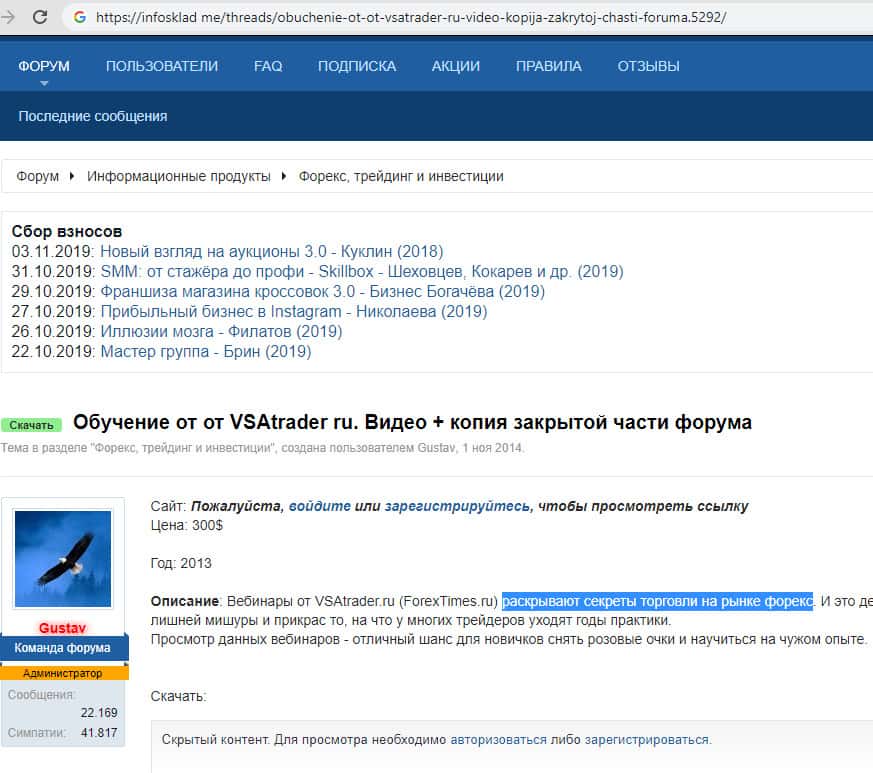The height and width of the screenshot is (773, 873).
Task: Open the ОТЗЫВЫ tab
Action: [648, 66]
